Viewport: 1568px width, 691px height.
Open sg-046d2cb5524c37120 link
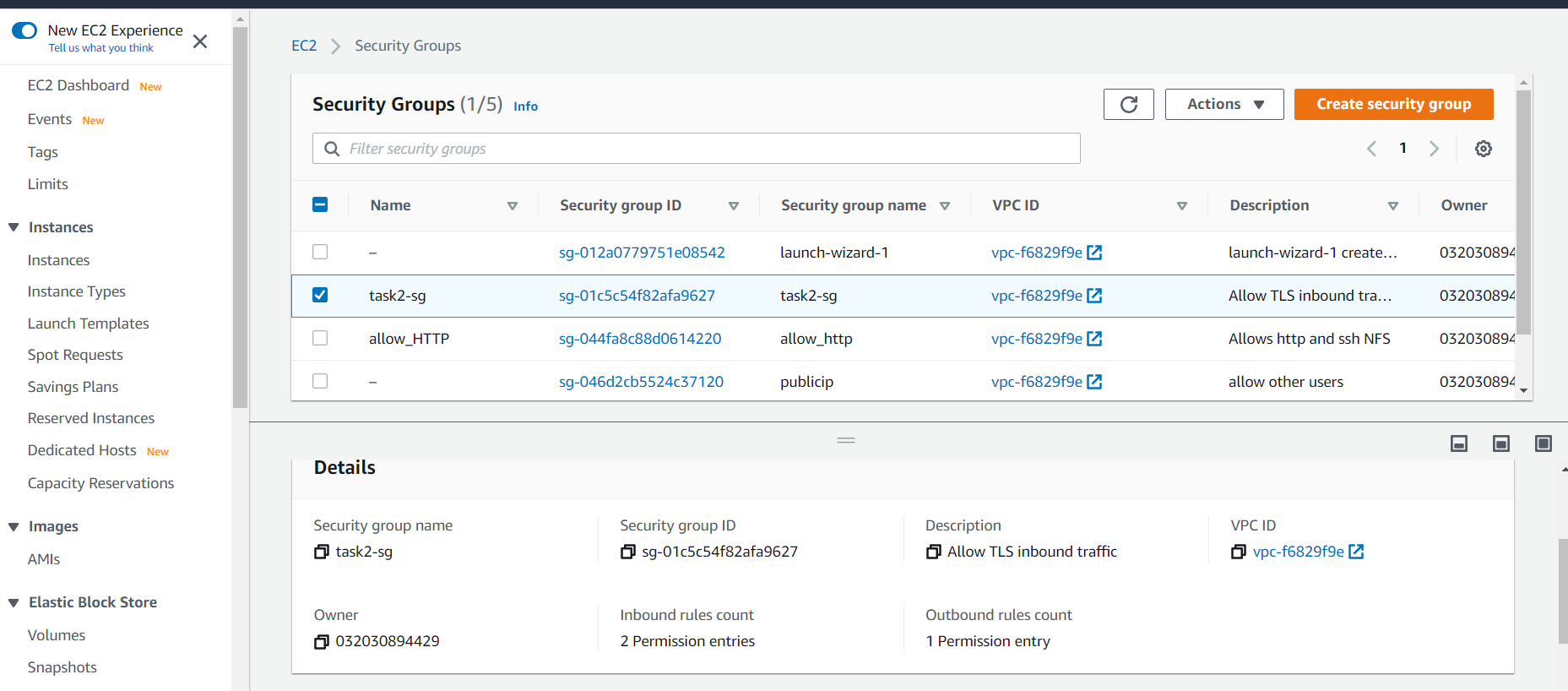[641, 382]
